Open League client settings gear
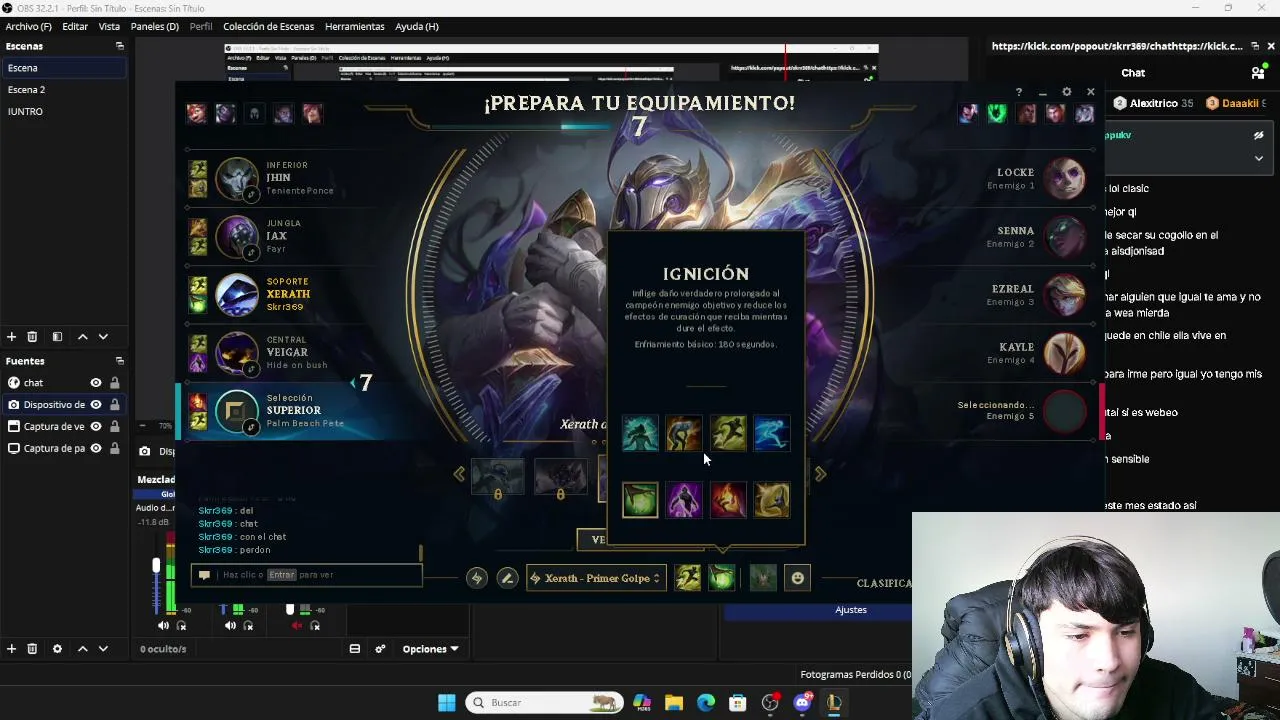This screenshot has height=720, width=1280. [x=1066, y=92]
